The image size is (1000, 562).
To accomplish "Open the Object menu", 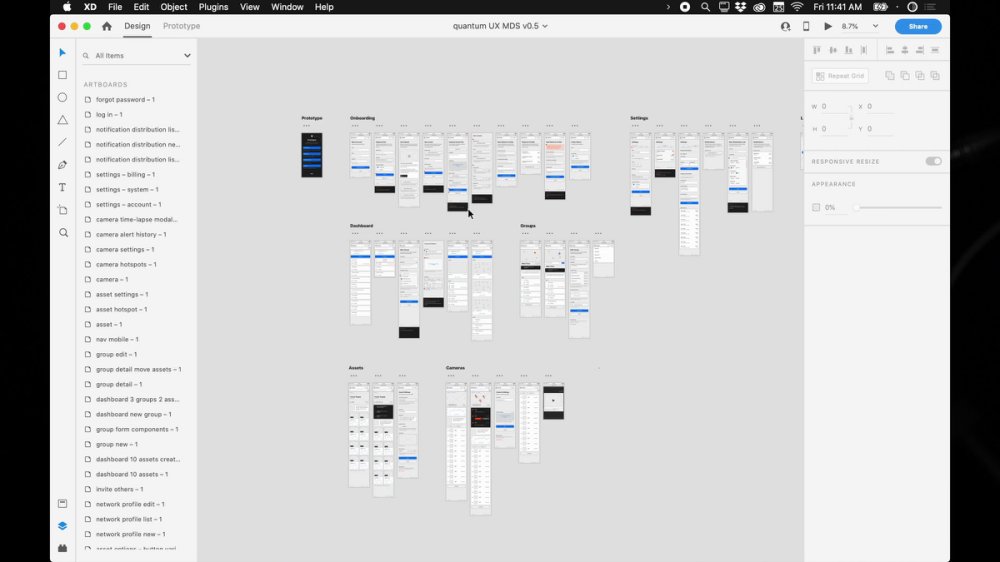I will pyautogui.click(x=173, y=7).
